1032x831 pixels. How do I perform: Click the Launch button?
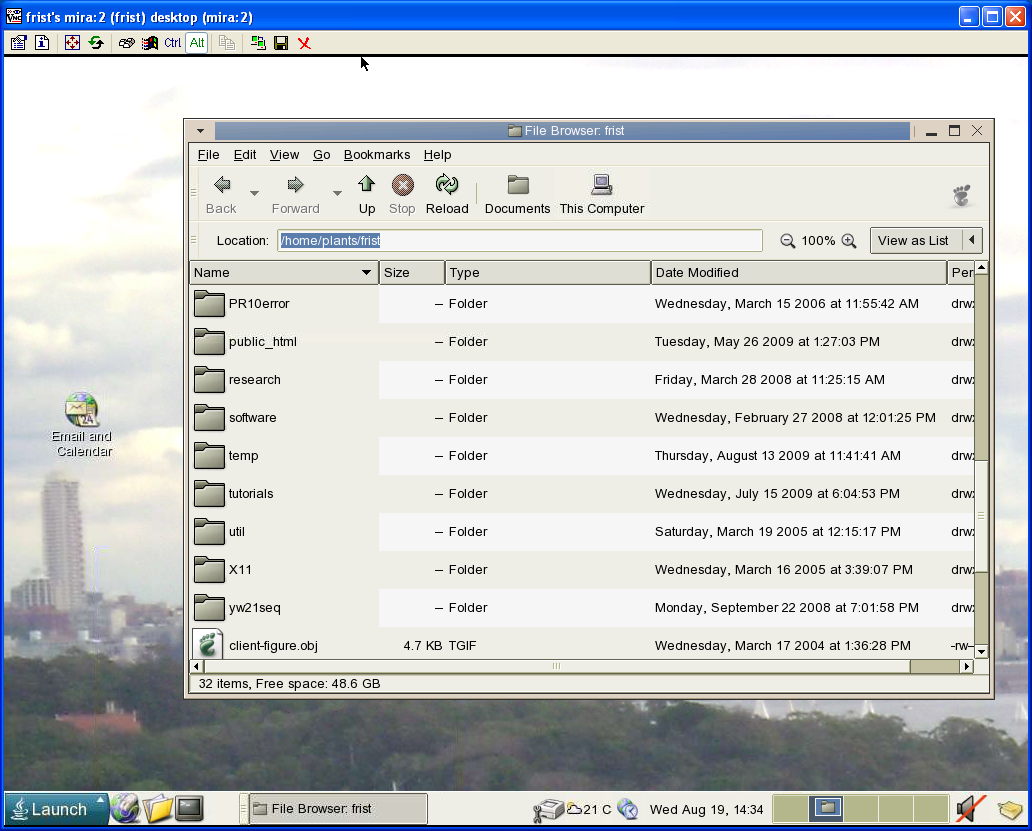coord(56,809)
